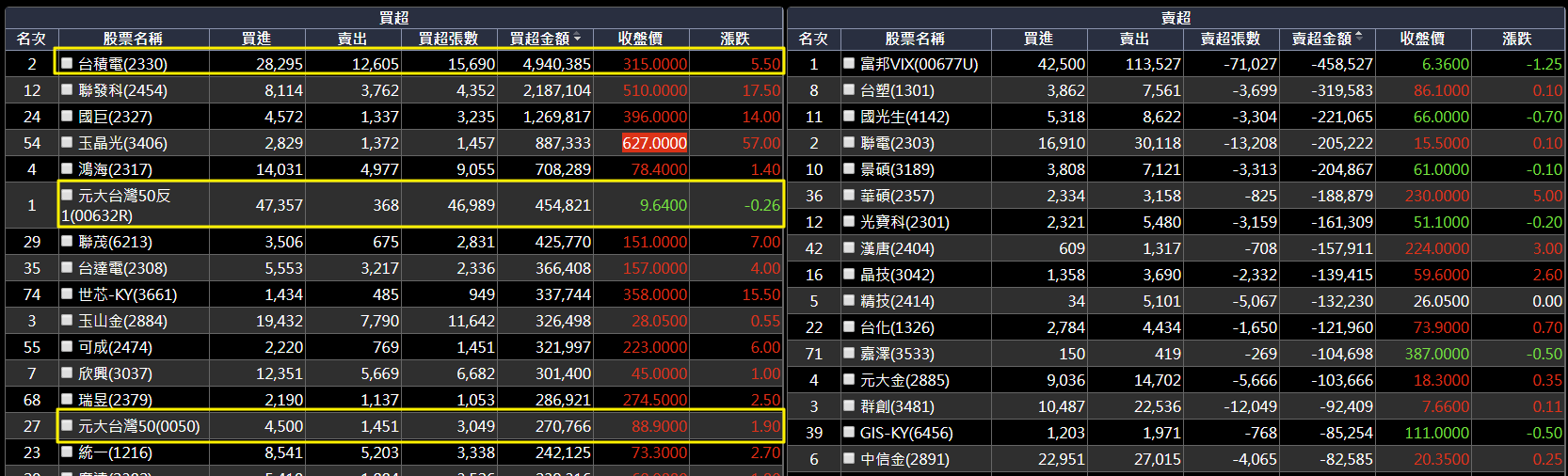Click 漲跌 header in the sell table
The height and width of the screenshot is (476, 1568).
[1517, 39]
